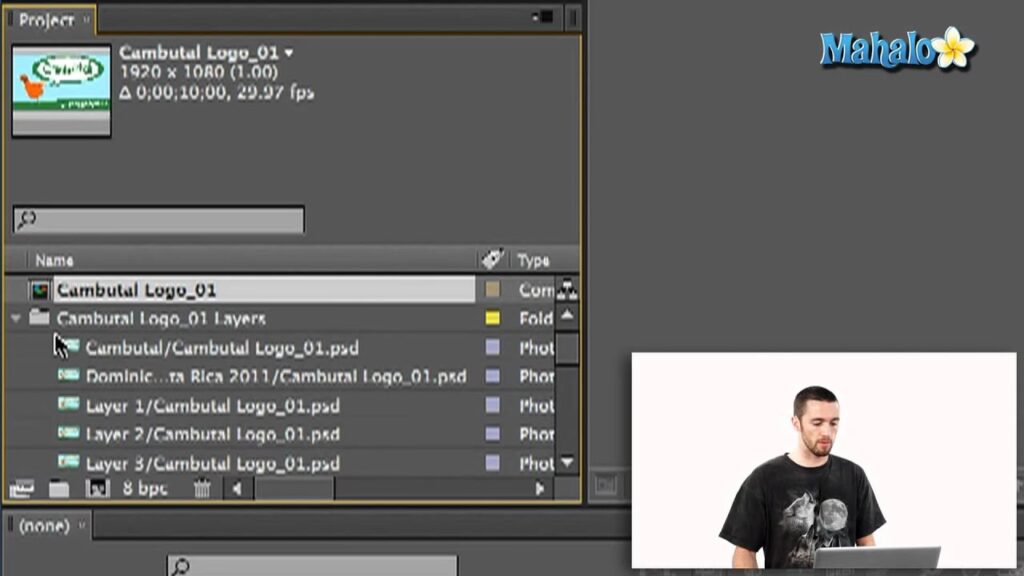The image size is (1024, 576).
Task: Click the Layer 1 PSD footage icon
Action: (x=68, y=405)
